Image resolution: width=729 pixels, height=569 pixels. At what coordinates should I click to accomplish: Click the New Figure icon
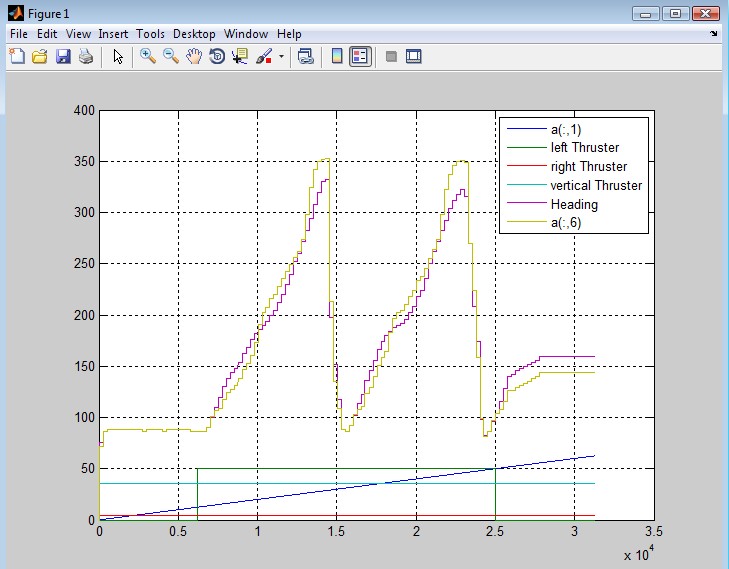pyautogui.click(x=16, y=57)
